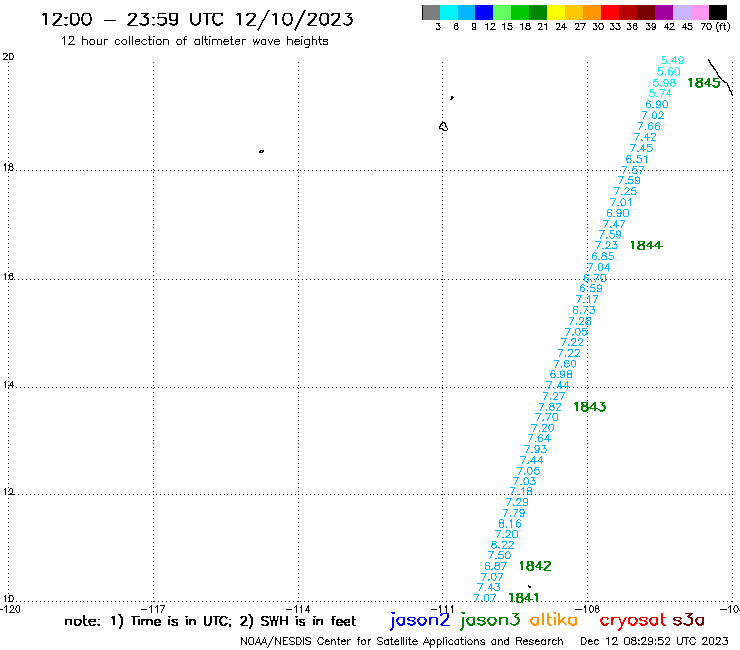Viewport: 740px width, 650px height.
Task: Click the 7.42 wave height value
Action: point(645,137)
